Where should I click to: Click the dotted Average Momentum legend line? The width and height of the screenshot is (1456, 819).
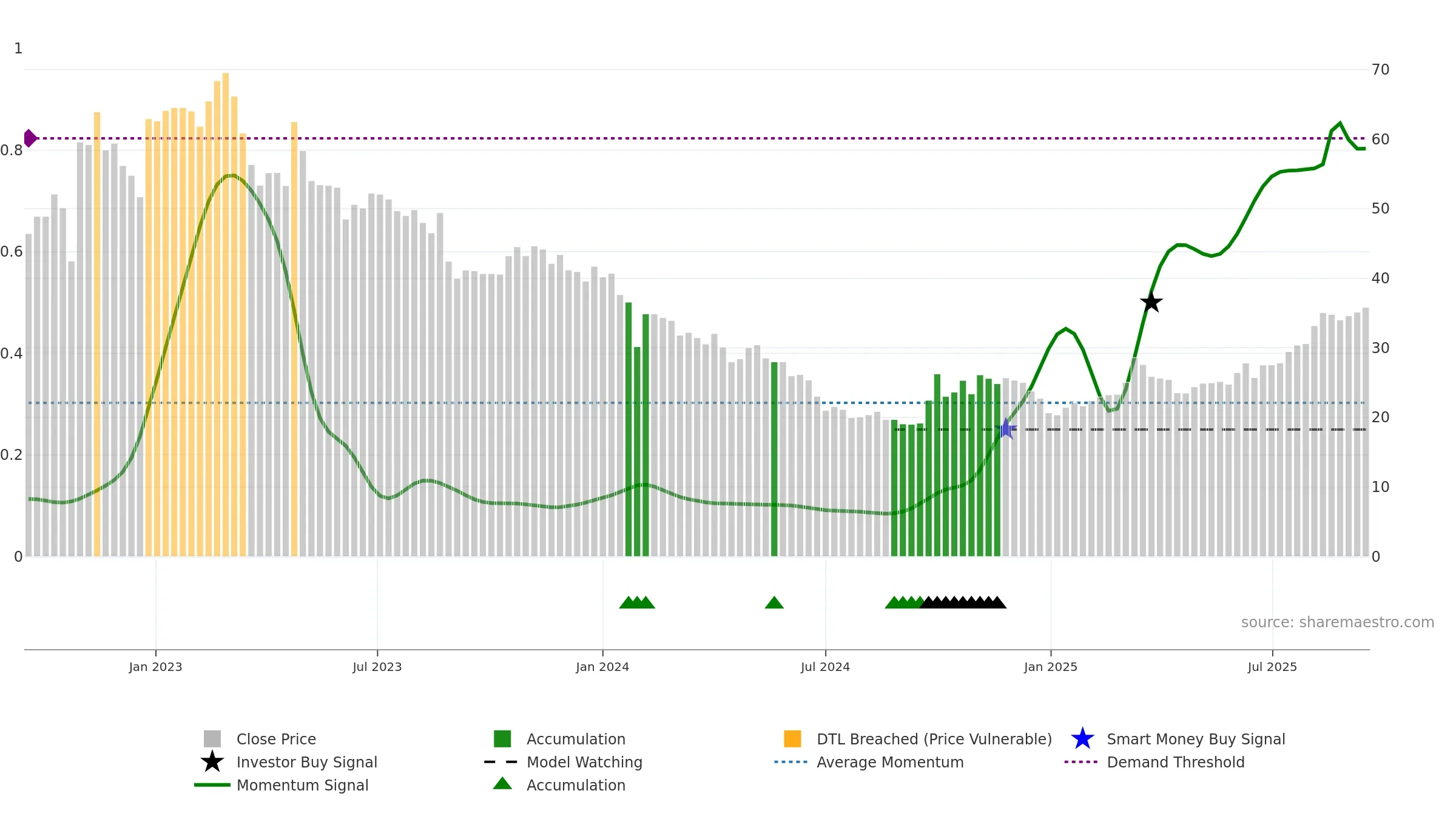791,762
